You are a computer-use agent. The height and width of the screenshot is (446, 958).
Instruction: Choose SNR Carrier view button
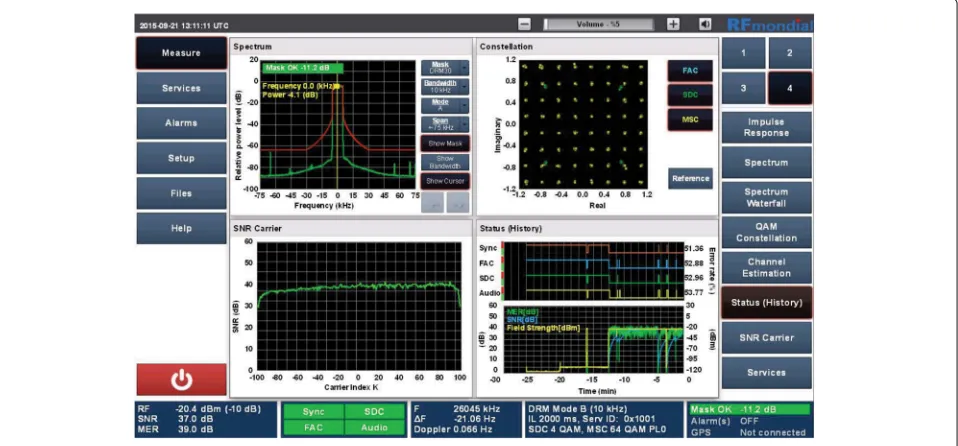click(x=767, y=337)
